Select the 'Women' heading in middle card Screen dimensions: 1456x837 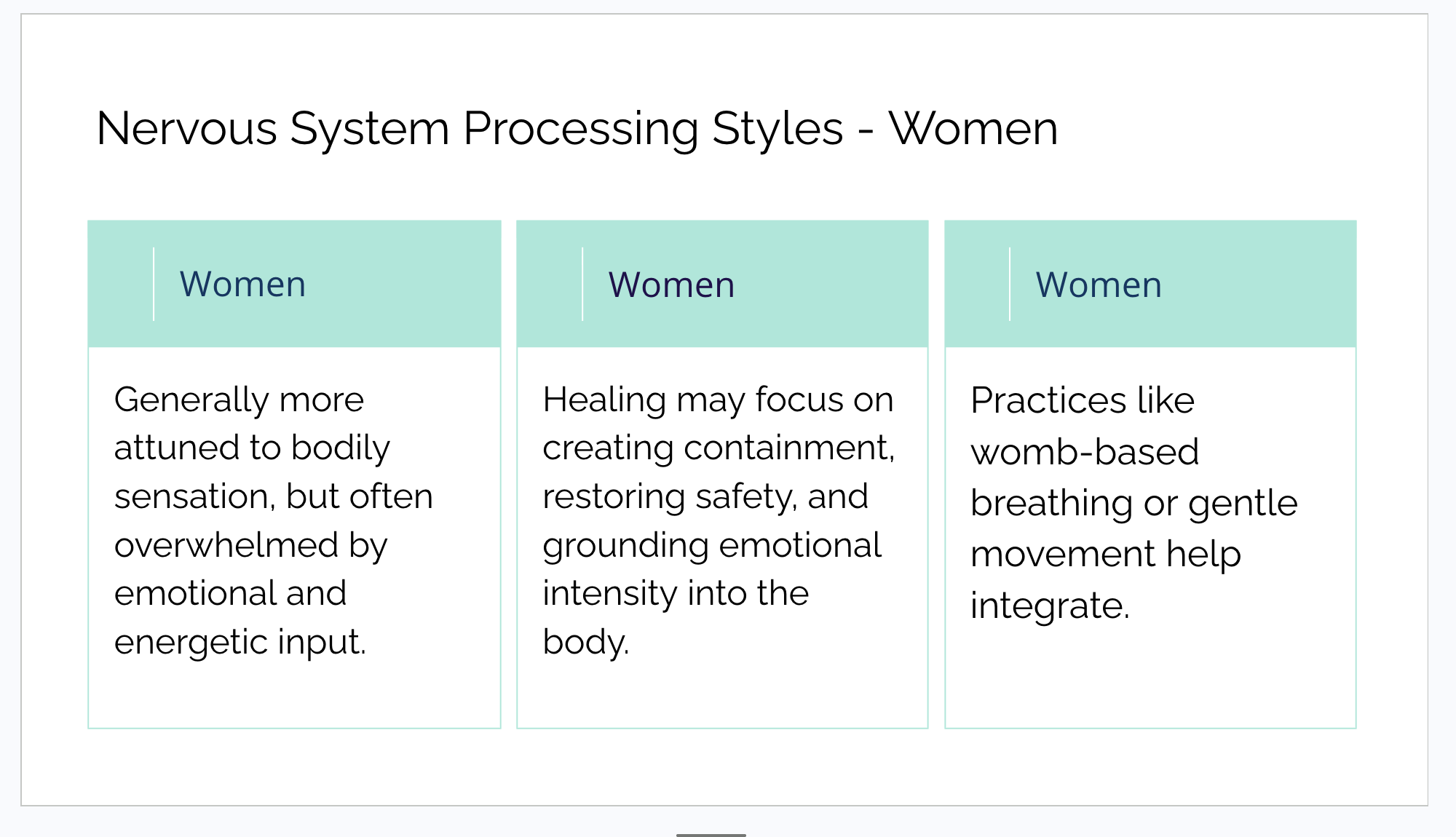coord(671,285)
